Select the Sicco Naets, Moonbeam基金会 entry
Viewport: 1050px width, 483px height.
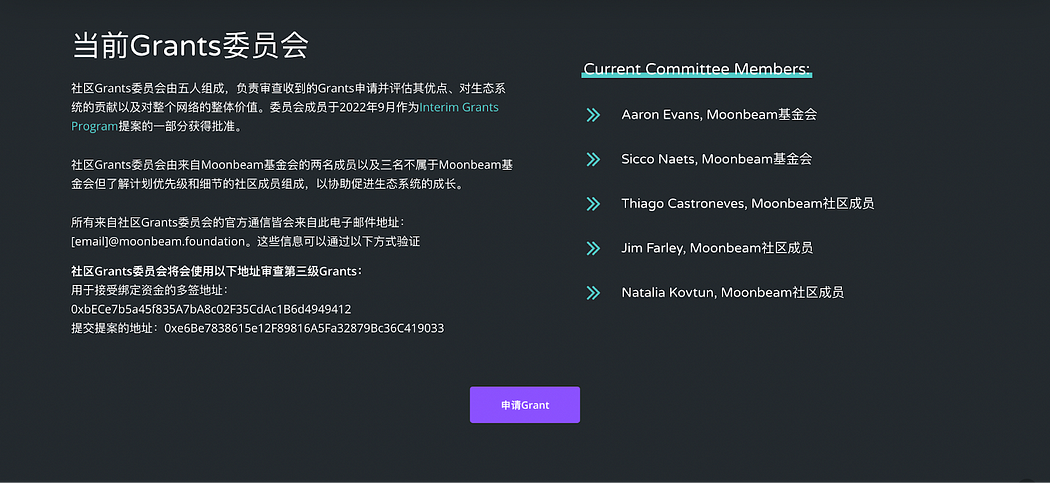point(716,159)
